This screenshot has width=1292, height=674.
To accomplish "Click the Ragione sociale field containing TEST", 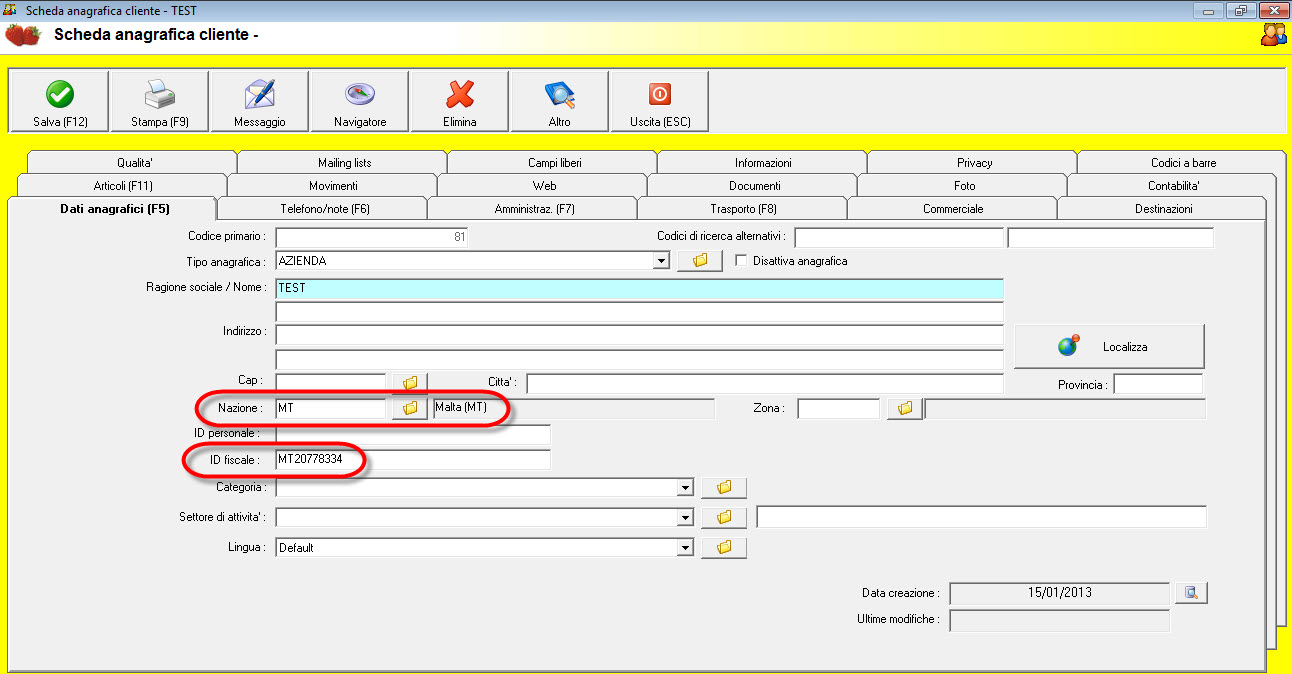I will [x=639, y=288].
